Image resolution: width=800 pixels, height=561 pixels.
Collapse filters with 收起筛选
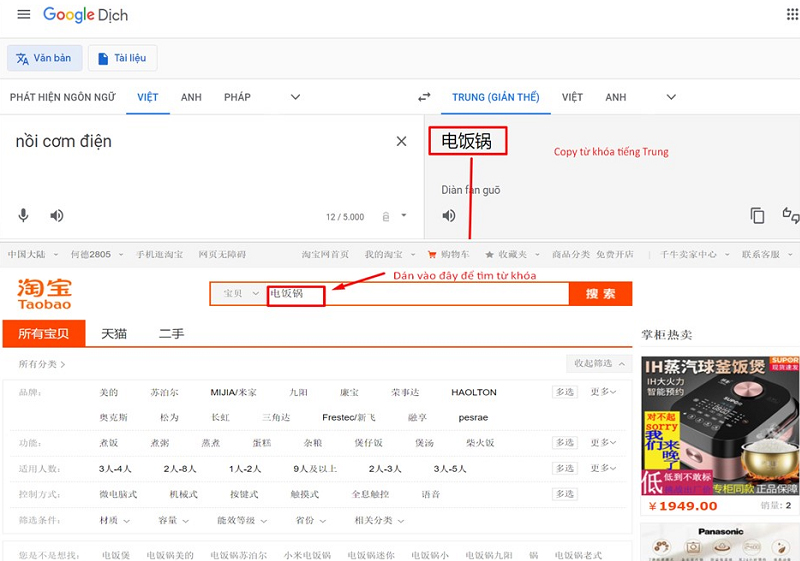pyautogui.click(x=599, y=364)
